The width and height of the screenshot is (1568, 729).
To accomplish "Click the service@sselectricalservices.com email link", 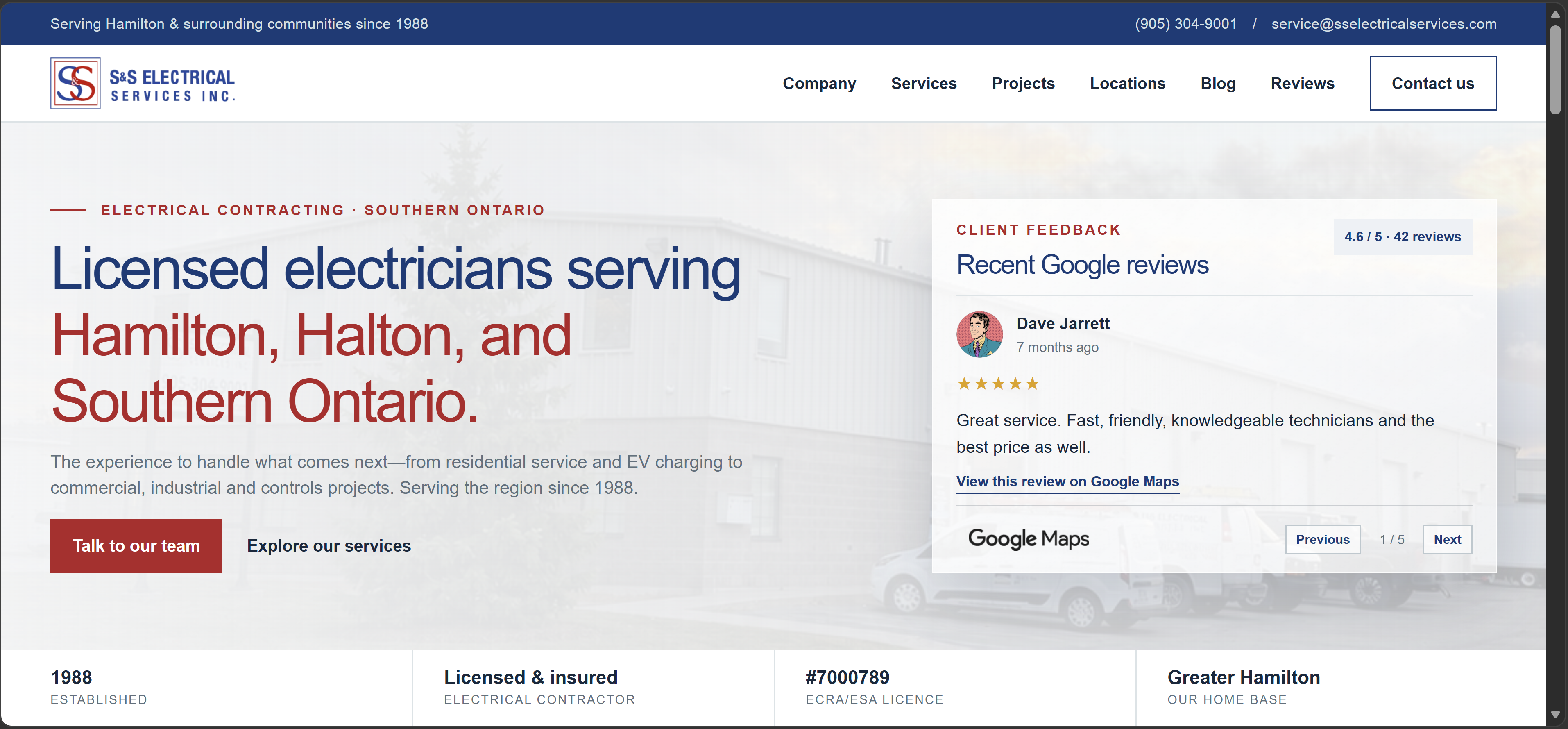I will pyautogui.click(x=1384, y=24).
